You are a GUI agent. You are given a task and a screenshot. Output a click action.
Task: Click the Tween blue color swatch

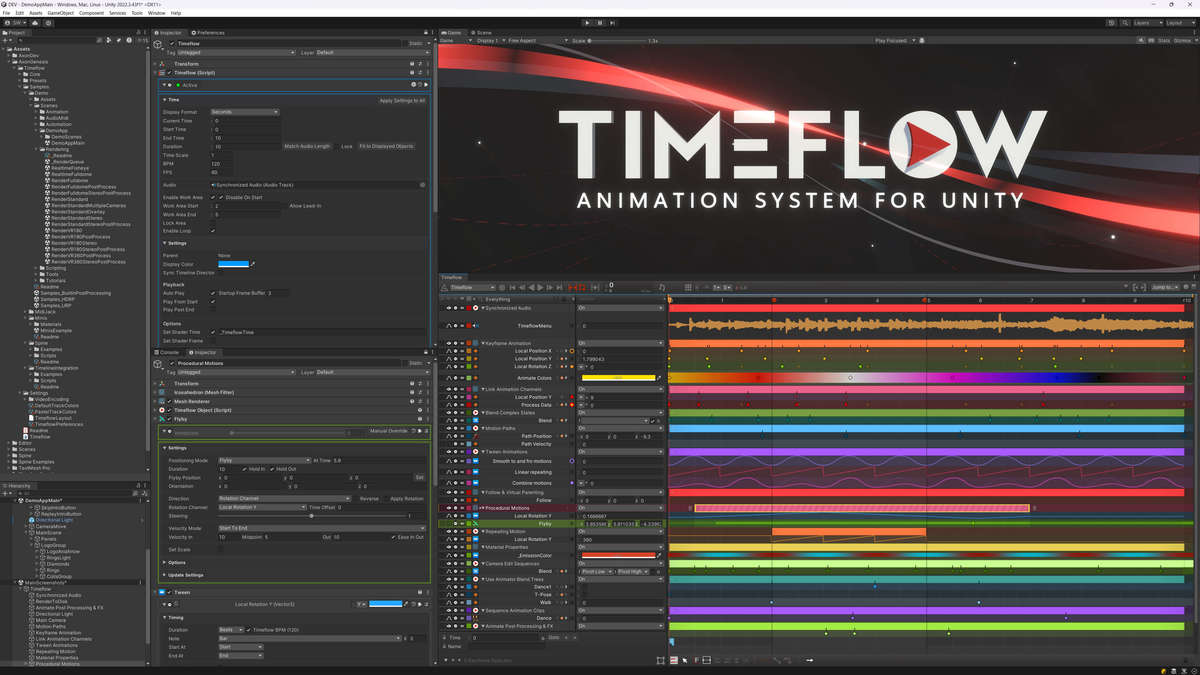point(385,604)
